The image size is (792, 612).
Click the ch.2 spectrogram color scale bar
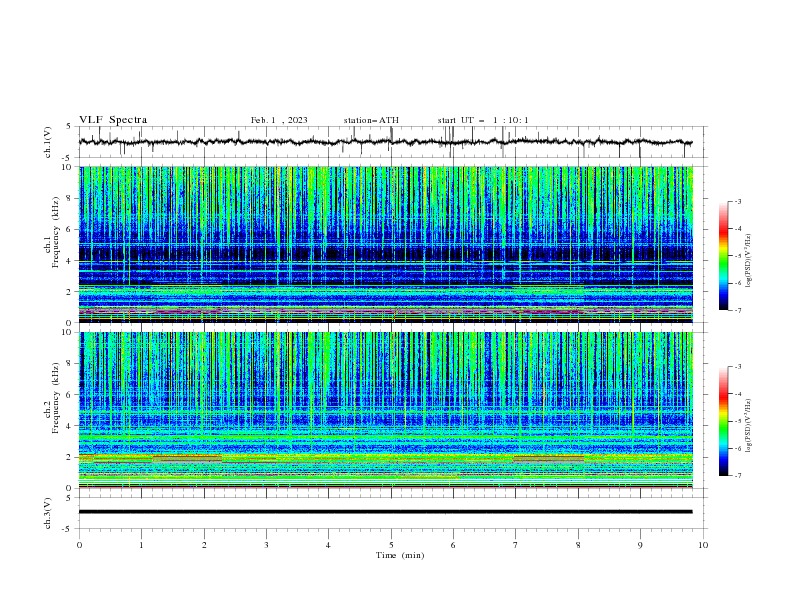[723, 421]
